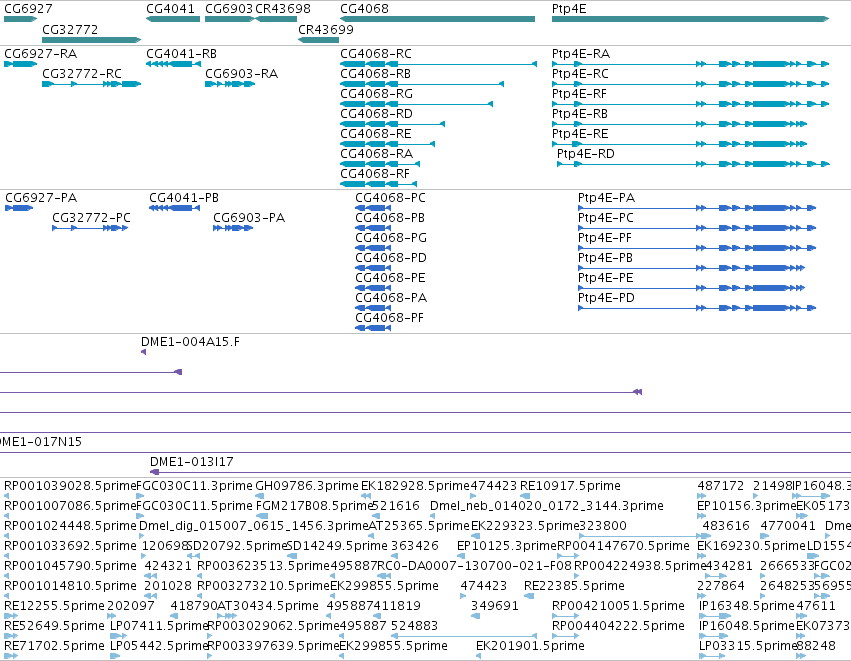Open EST RC0-DA0007-130700-021-F08
Image resolution: width=851 pixels, height=661 pixels.
point(474,566)
